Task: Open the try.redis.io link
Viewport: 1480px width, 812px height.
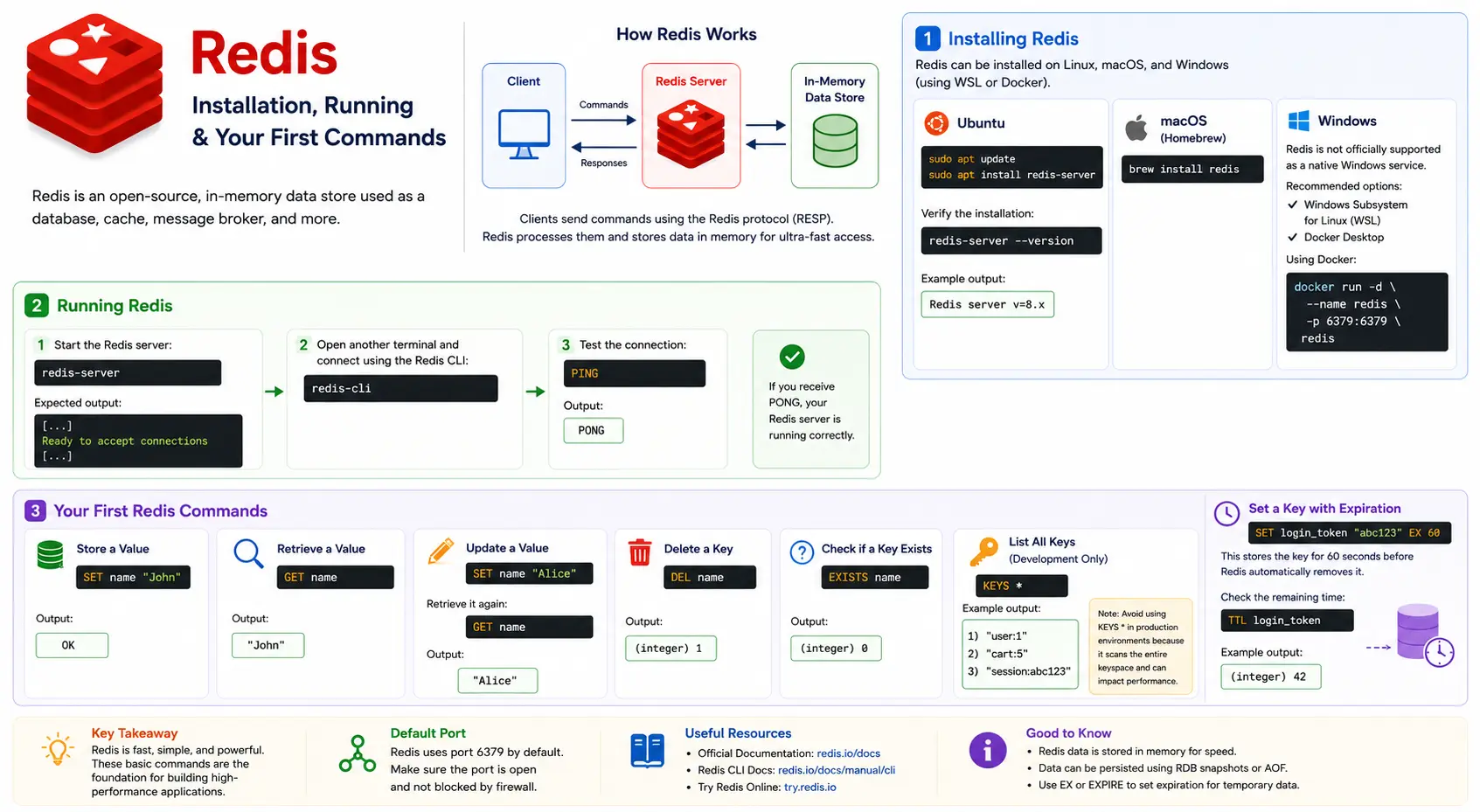Action: click(x=810, y=788)
